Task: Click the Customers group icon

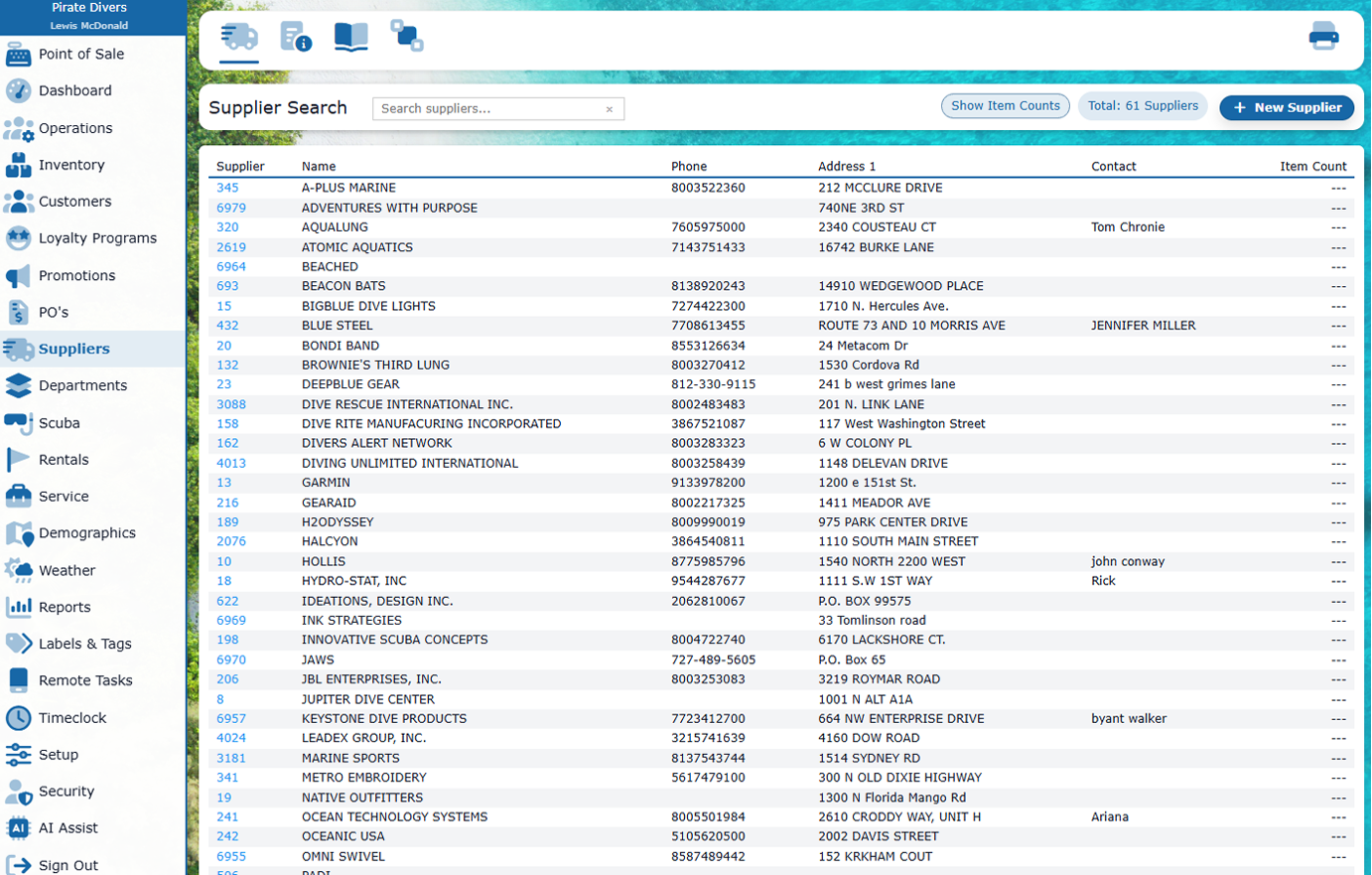Action: click(x=18, y=202)
